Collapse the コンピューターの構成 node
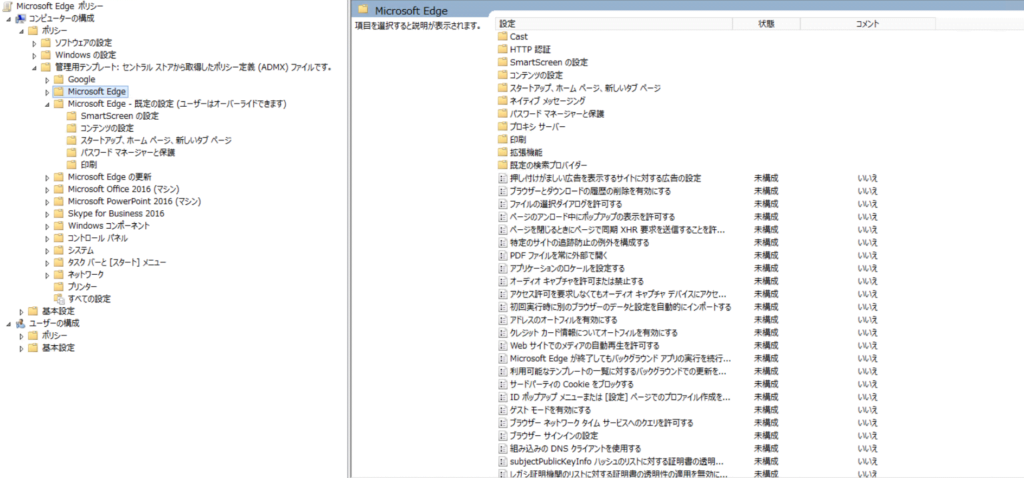Viewport: 1024px width, 478px height. (8, 18)
